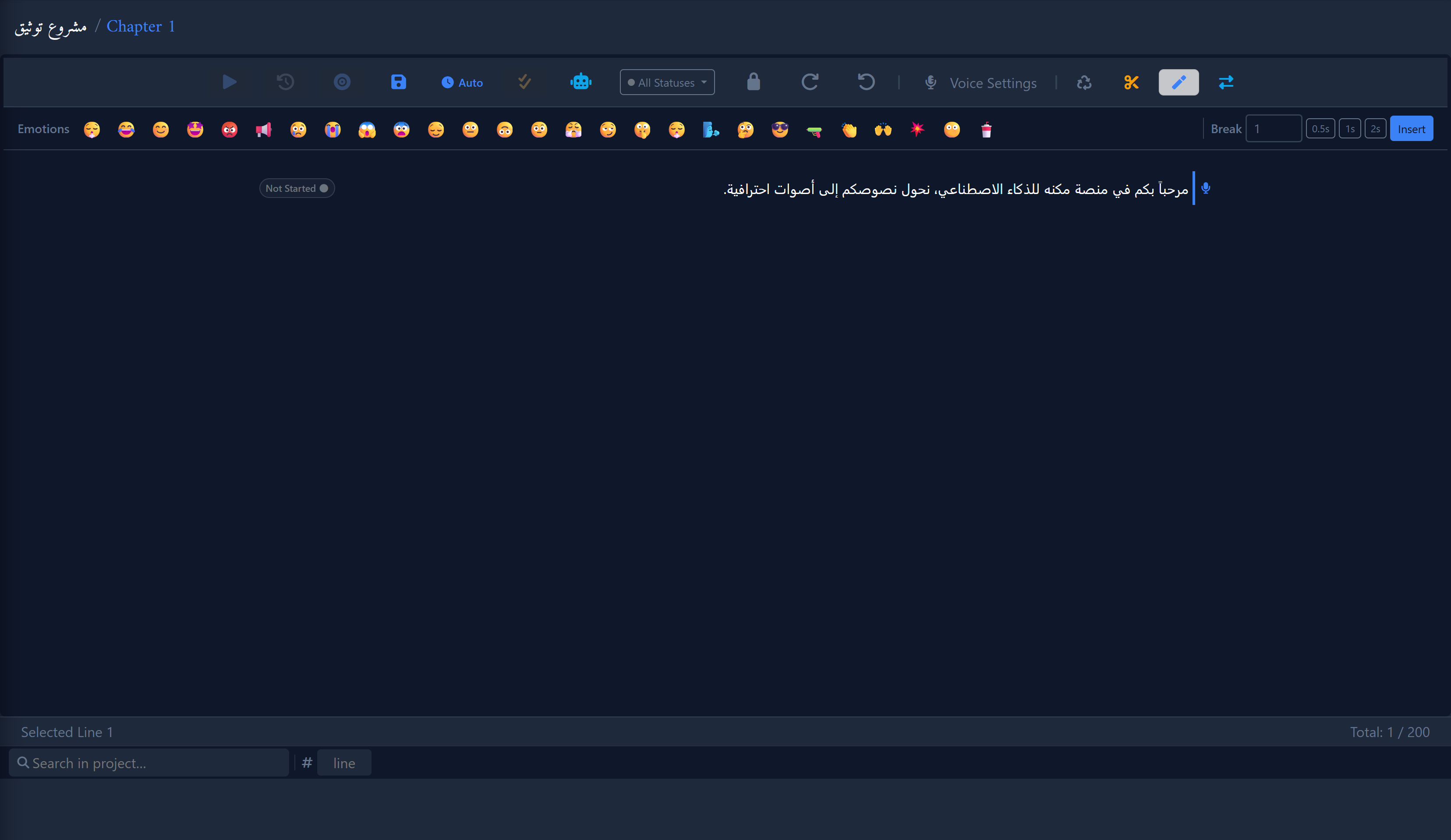Click the Break duration input field
The height and width of the screenshot is (840, 1451).
pos(1273,128)
